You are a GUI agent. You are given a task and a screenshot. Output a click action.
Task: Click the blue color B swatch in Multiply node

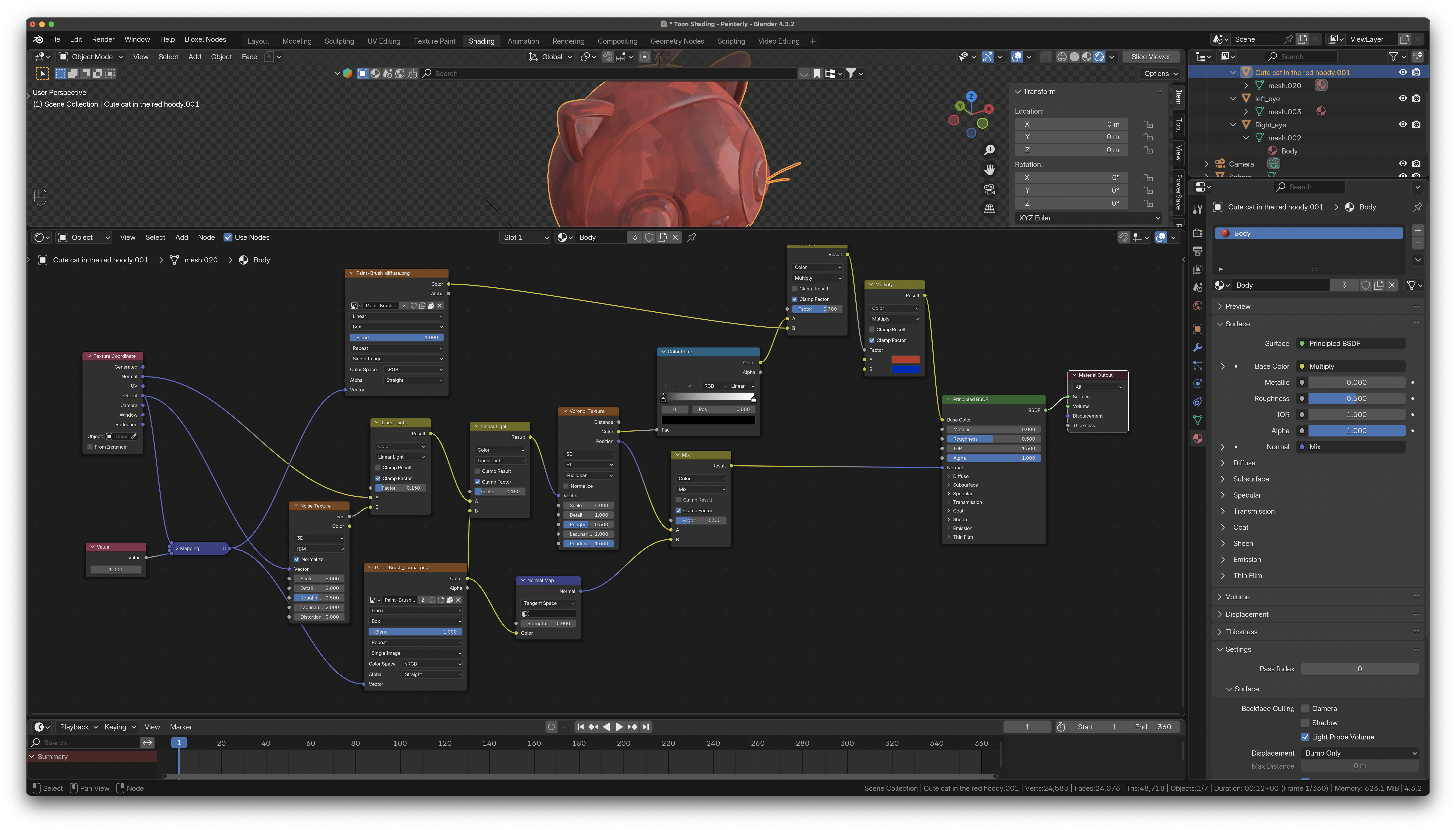(905, 370)
